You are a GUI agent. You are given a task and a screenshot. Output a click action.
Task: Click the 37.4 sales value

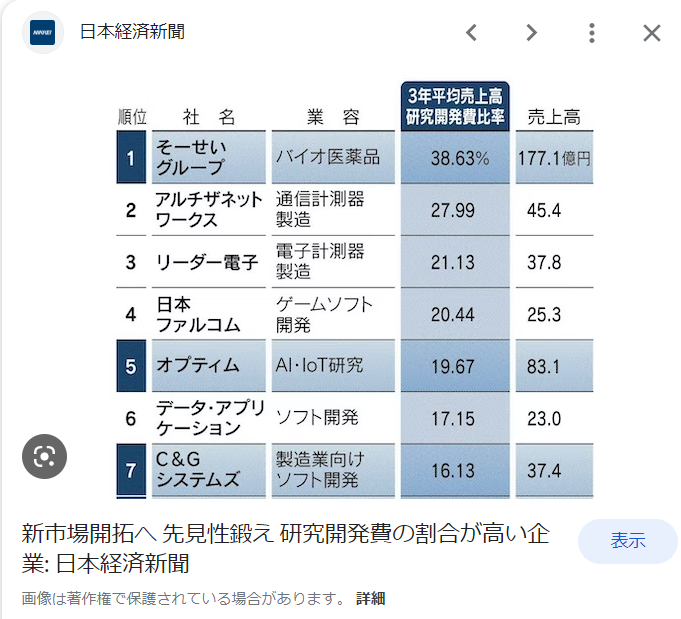point(544,471)
